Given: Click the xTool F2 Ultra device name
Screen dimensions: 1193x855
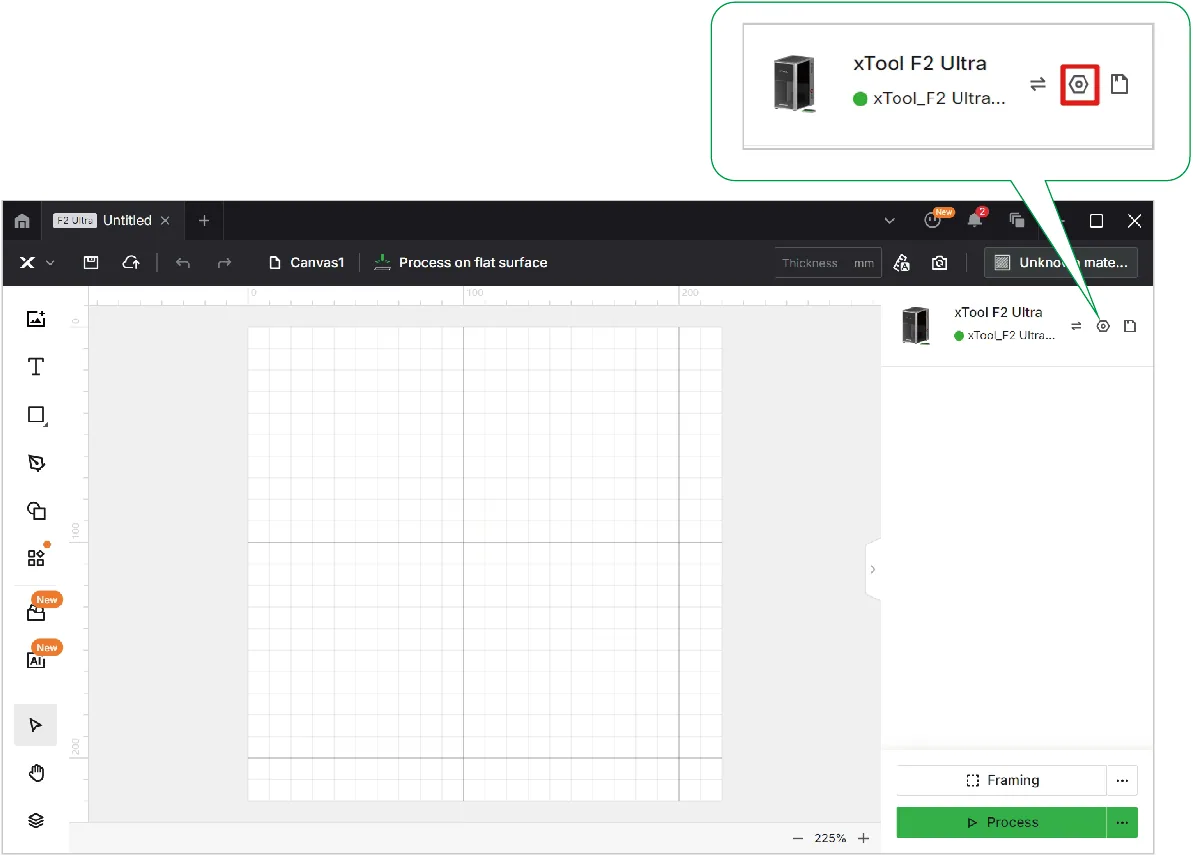Looking at the screenshot, I should coord(997,312).
